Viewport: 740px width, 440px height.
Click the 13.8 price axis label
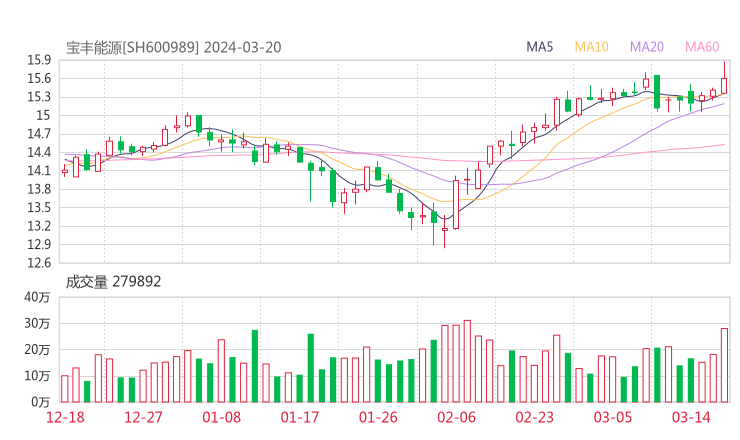tap(39, 189)
